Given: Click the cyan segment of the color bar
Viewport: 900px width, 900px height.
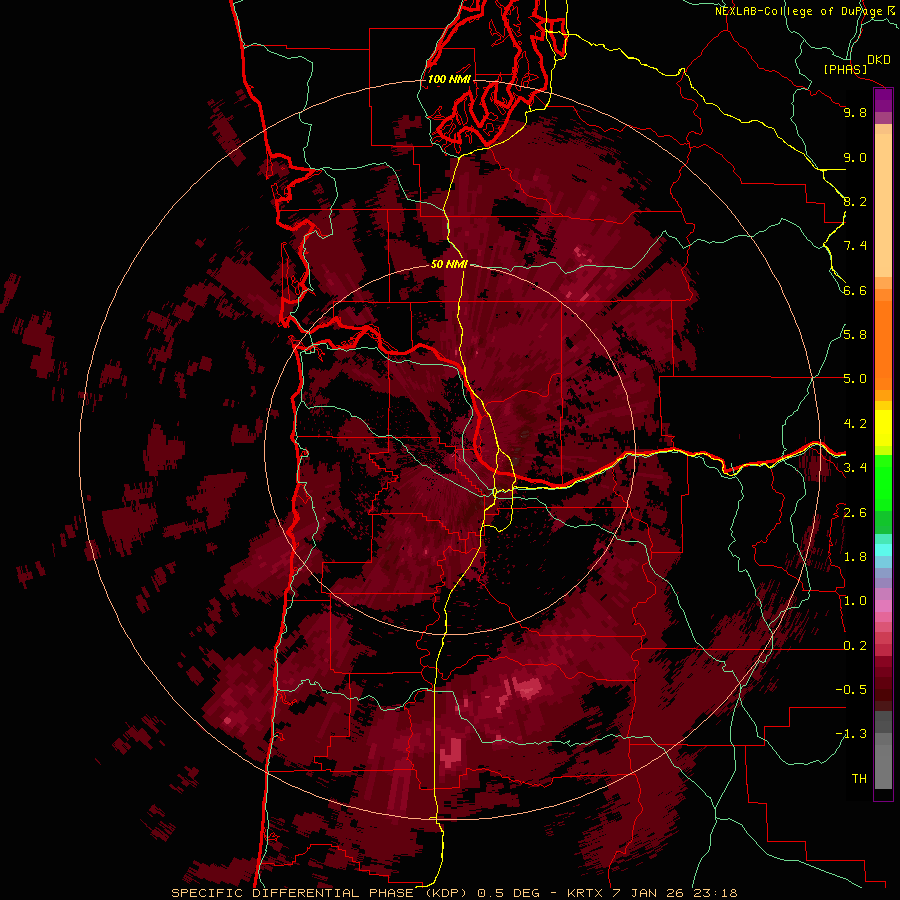Looking at the screenshot, I should pos(883,550).
